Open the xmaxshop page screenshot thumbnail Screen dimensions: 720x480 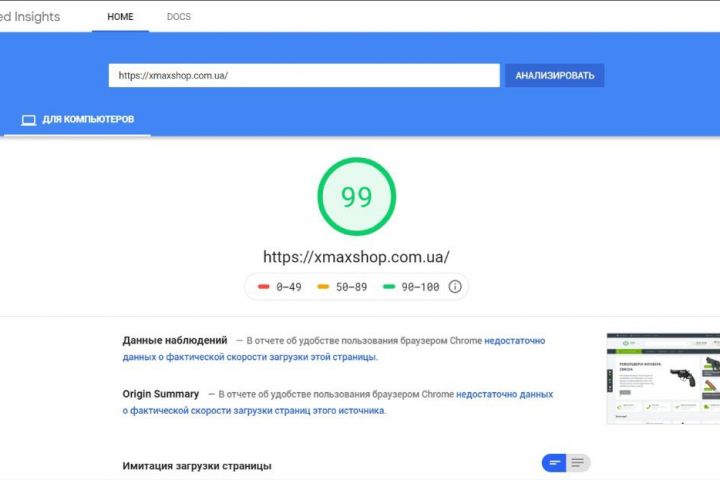[662, 378]
